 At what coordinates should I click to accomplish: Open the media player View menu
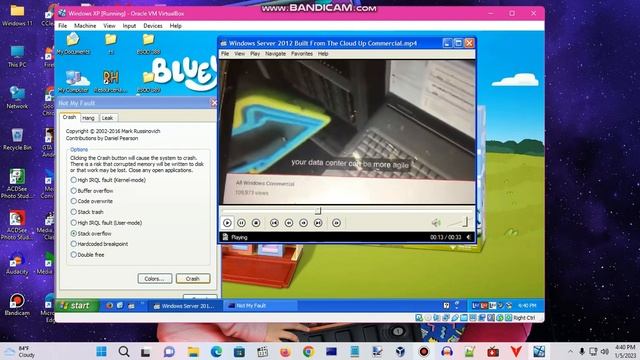click(x=240, y=53)
